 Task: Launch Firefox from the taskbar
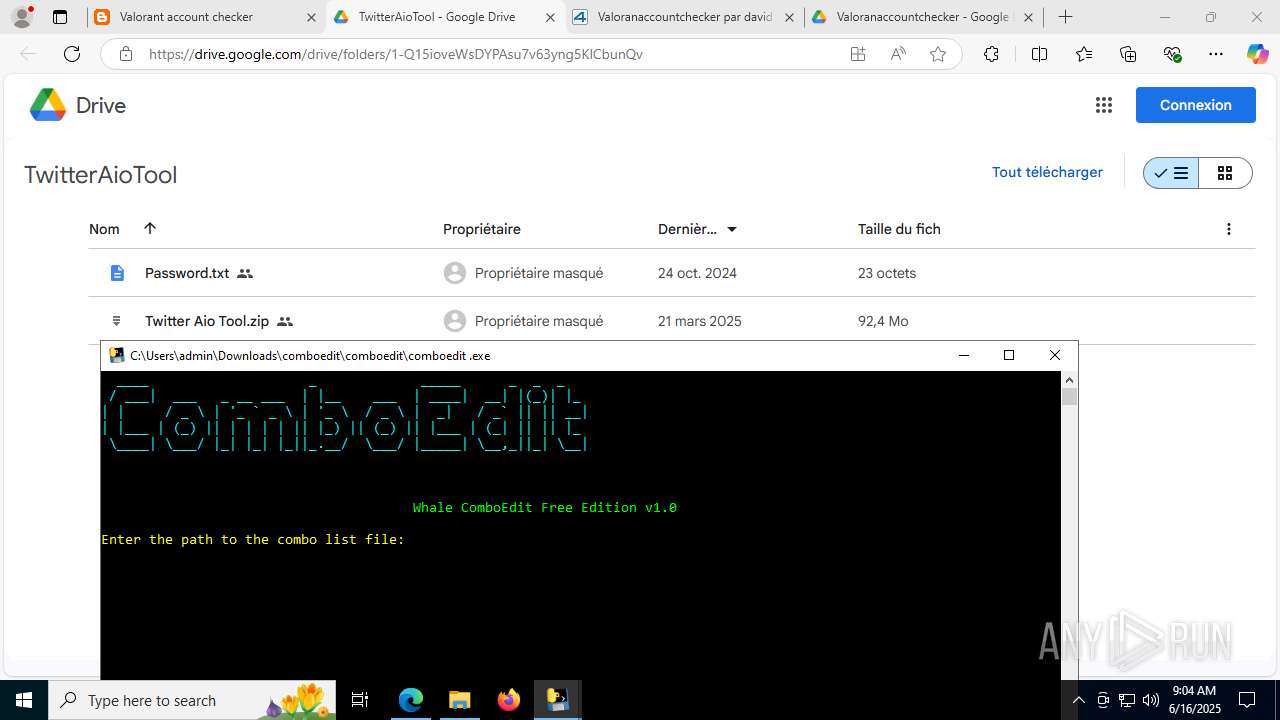click(509, 700)
